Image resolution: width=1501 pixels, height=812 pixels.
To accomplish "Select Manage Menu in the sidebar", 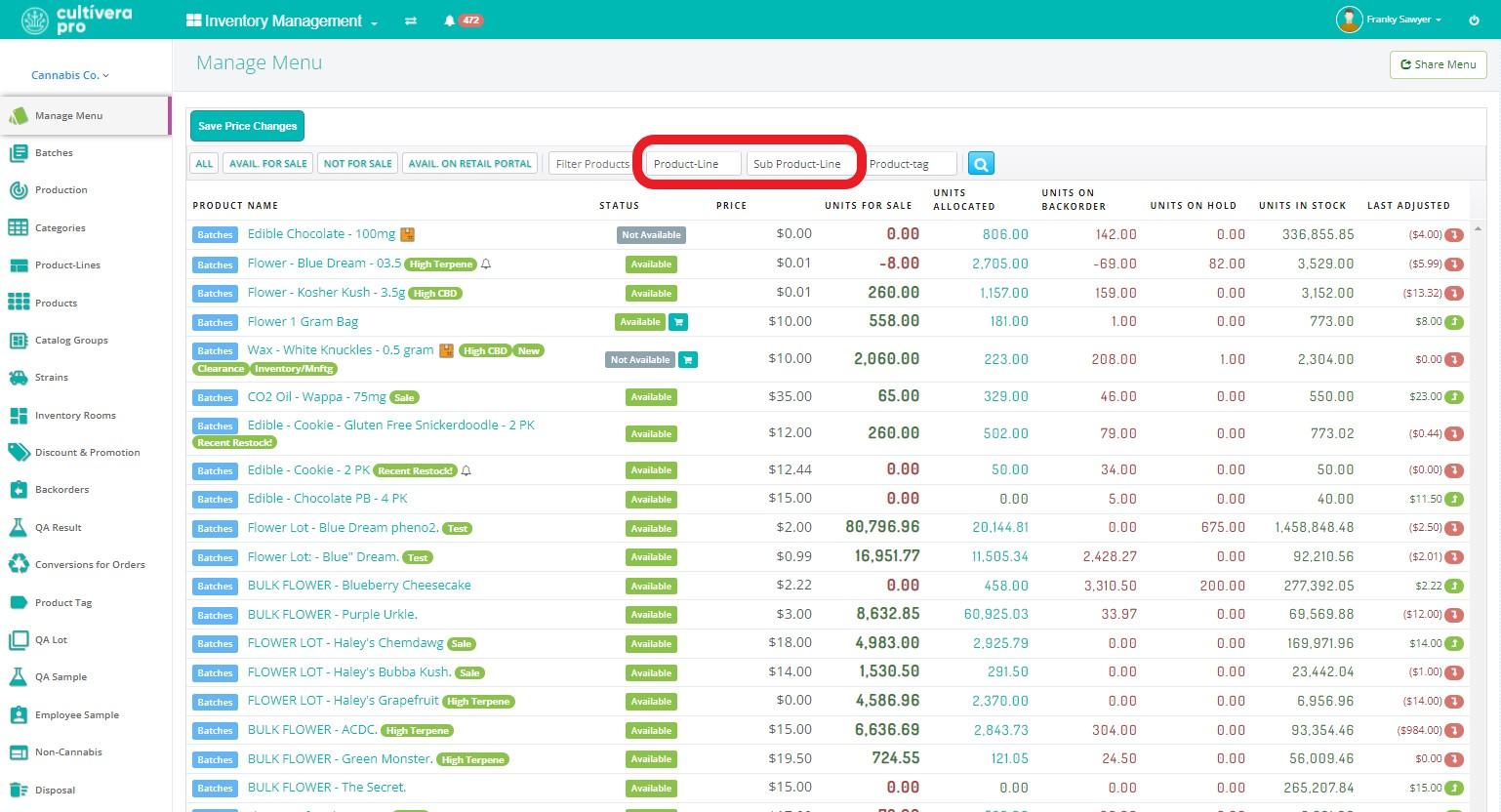I will click(86, 116).
